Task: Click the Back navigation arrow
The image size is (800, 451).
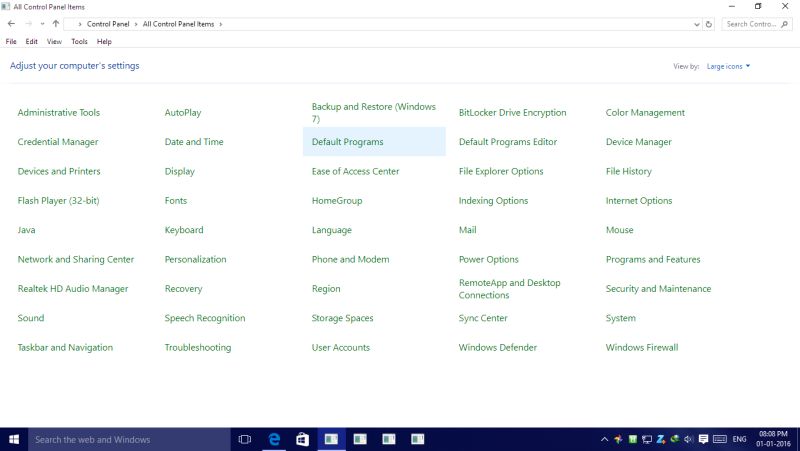Action: [x=11, y=24]
